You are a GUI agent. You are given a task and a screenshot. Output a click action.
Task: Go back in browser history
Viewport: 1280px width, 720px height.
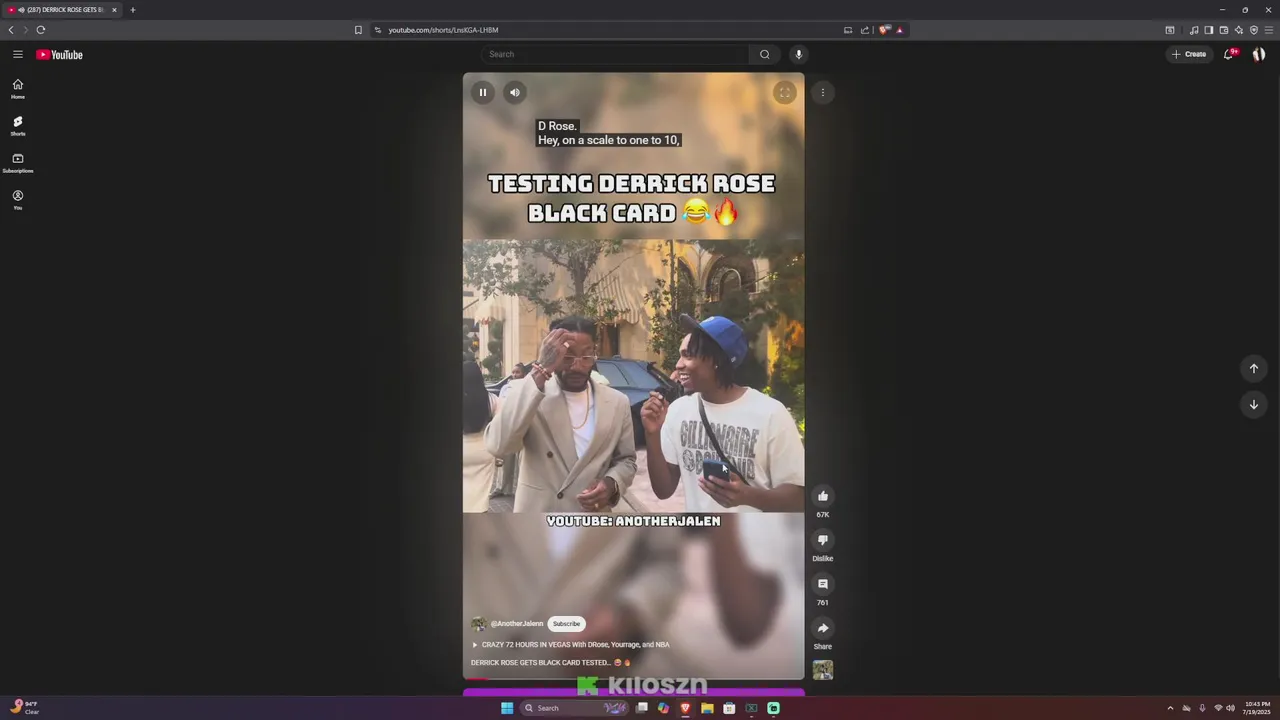(11, 30)
